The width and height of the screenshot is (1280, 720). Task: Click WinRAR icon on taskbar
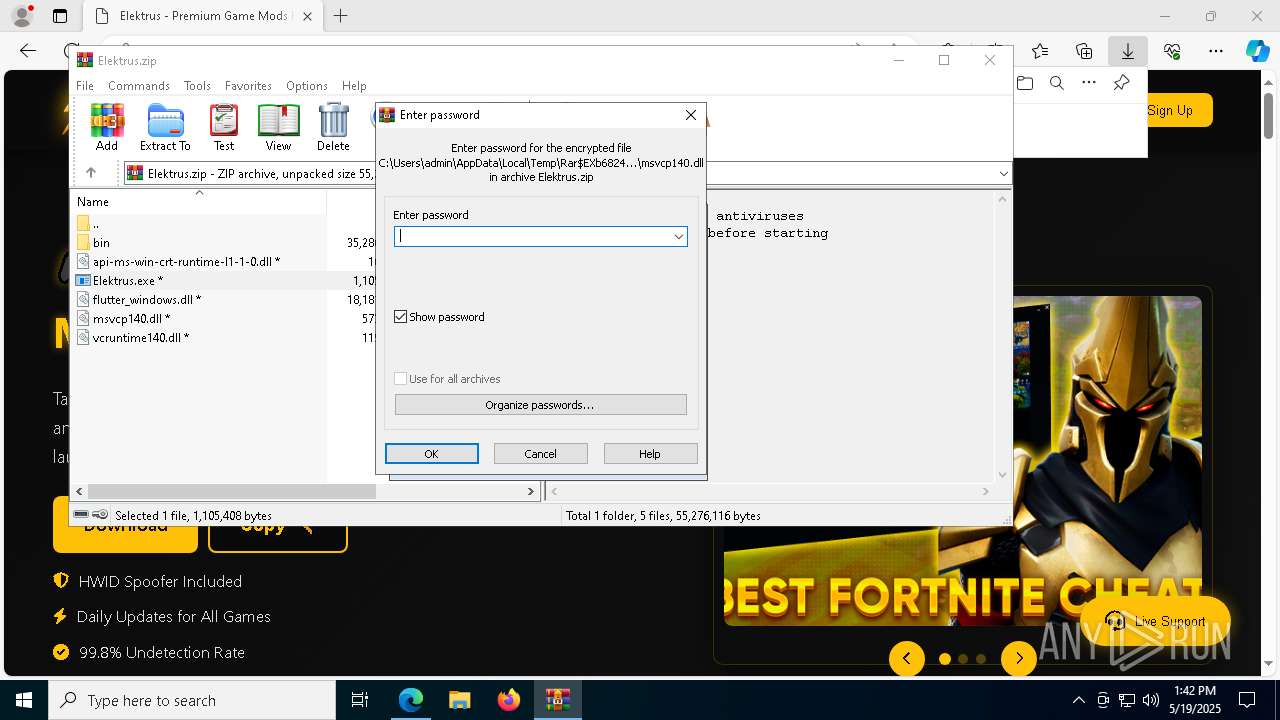557,700
